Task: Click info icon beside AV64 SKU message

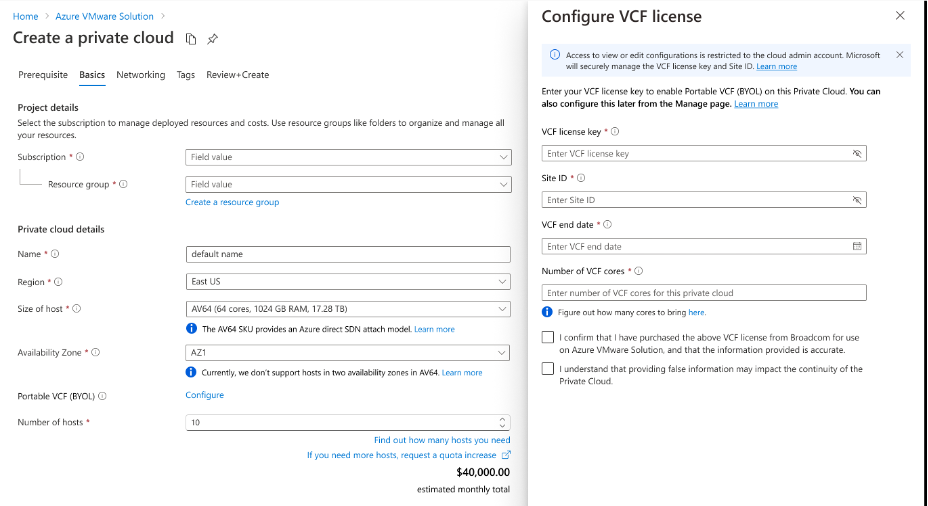Action: [191, 328]
